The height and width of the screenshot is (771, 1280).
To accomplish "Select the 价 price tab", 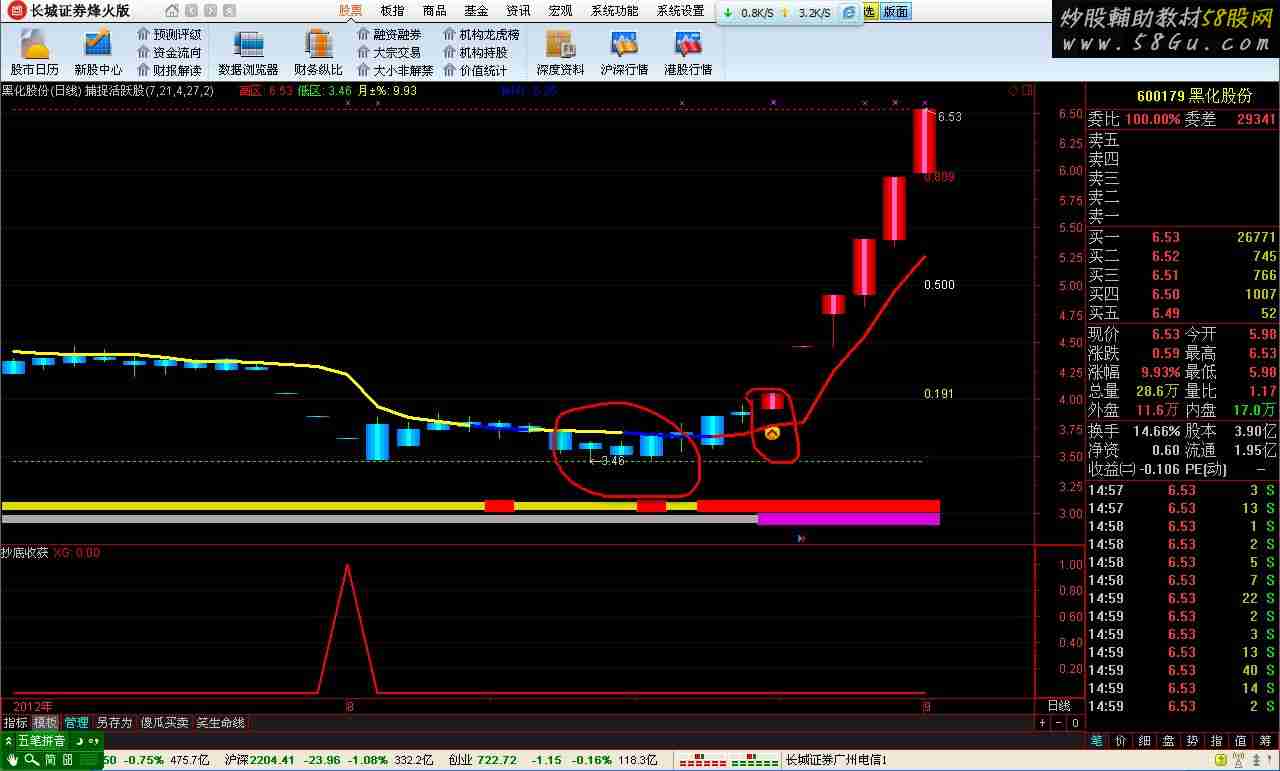I will [1121, 741].
